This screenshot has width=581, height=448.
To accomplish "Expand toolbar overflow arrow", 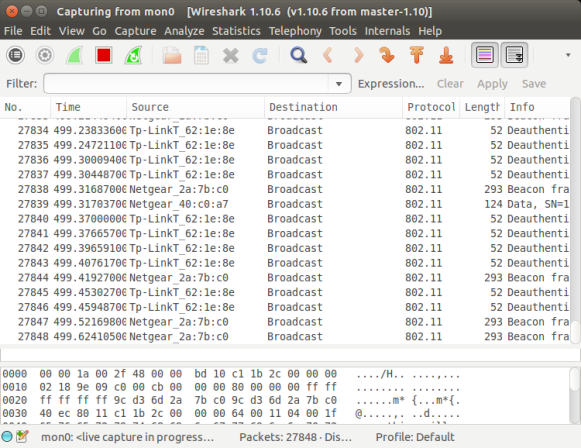I will (x=568, y=55).
